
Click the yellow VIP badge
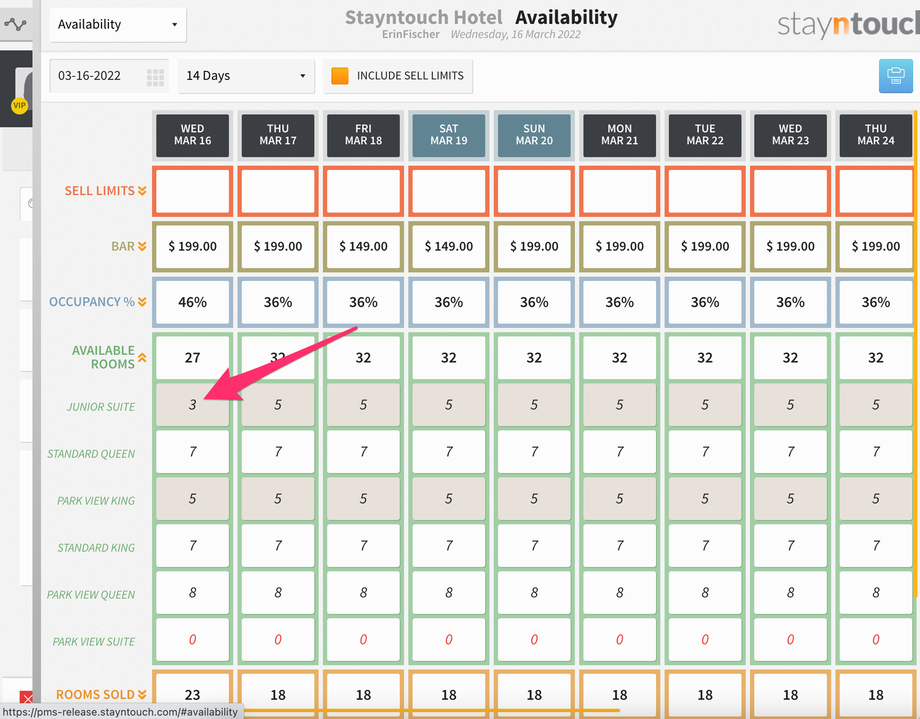coord(19,106)
